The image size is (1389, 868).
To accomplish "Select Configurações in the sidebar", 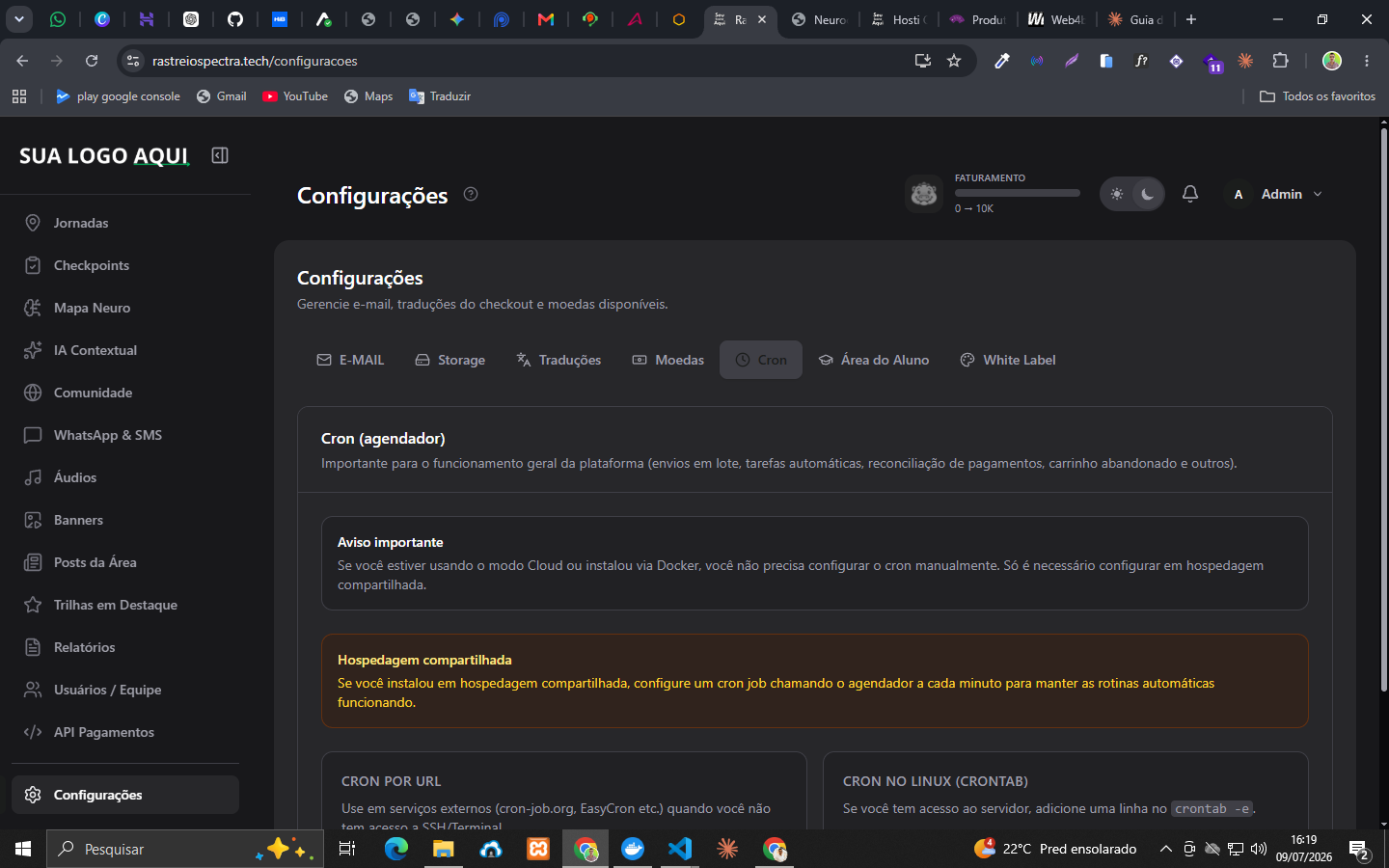I will (x=125, y=795).
